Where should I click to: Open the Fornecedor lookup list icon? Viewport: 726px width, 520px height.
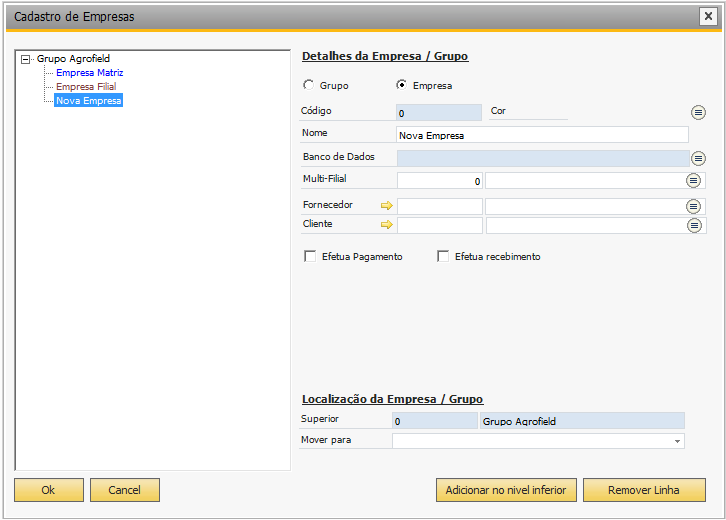(693, 206)
